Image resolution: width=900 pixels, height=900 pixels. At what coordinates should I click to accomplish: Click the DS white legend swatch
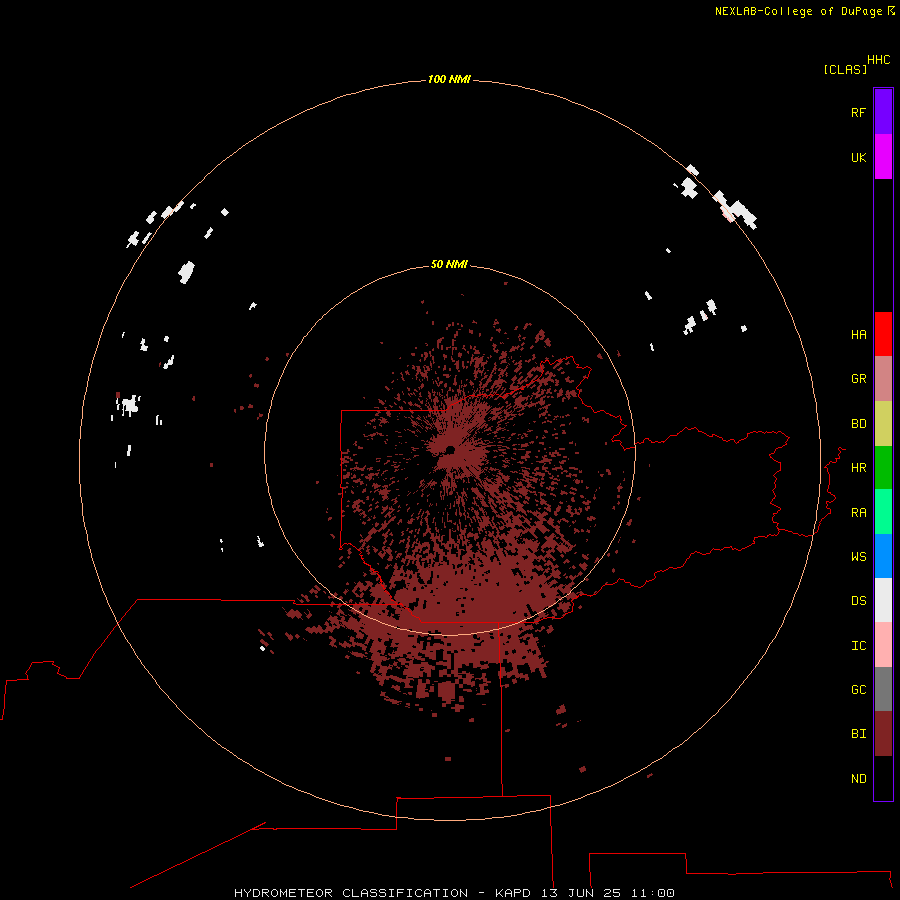883,600
